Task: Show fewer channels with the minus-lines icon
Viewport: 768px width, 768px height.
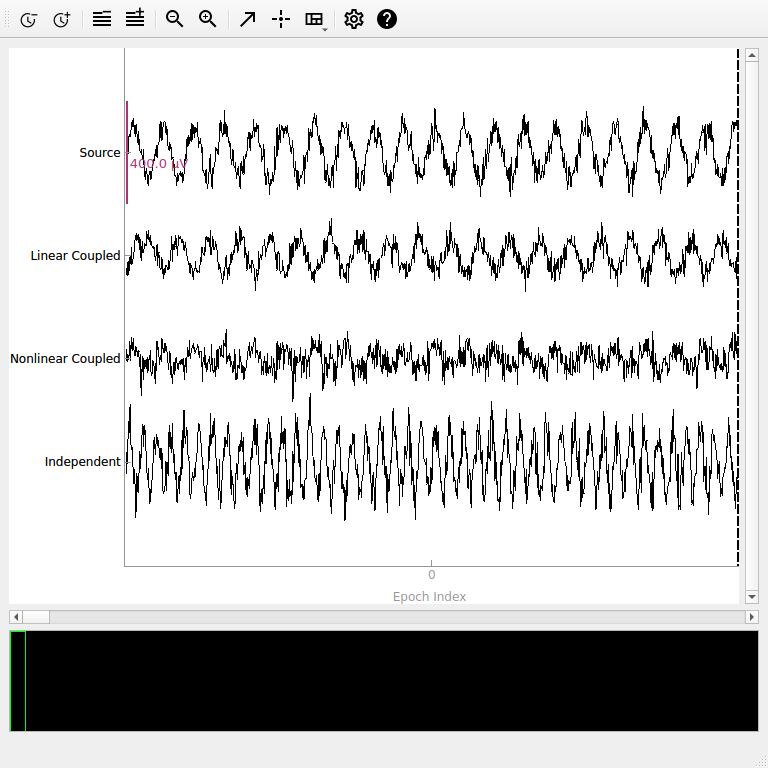Action: coord(101,19)
